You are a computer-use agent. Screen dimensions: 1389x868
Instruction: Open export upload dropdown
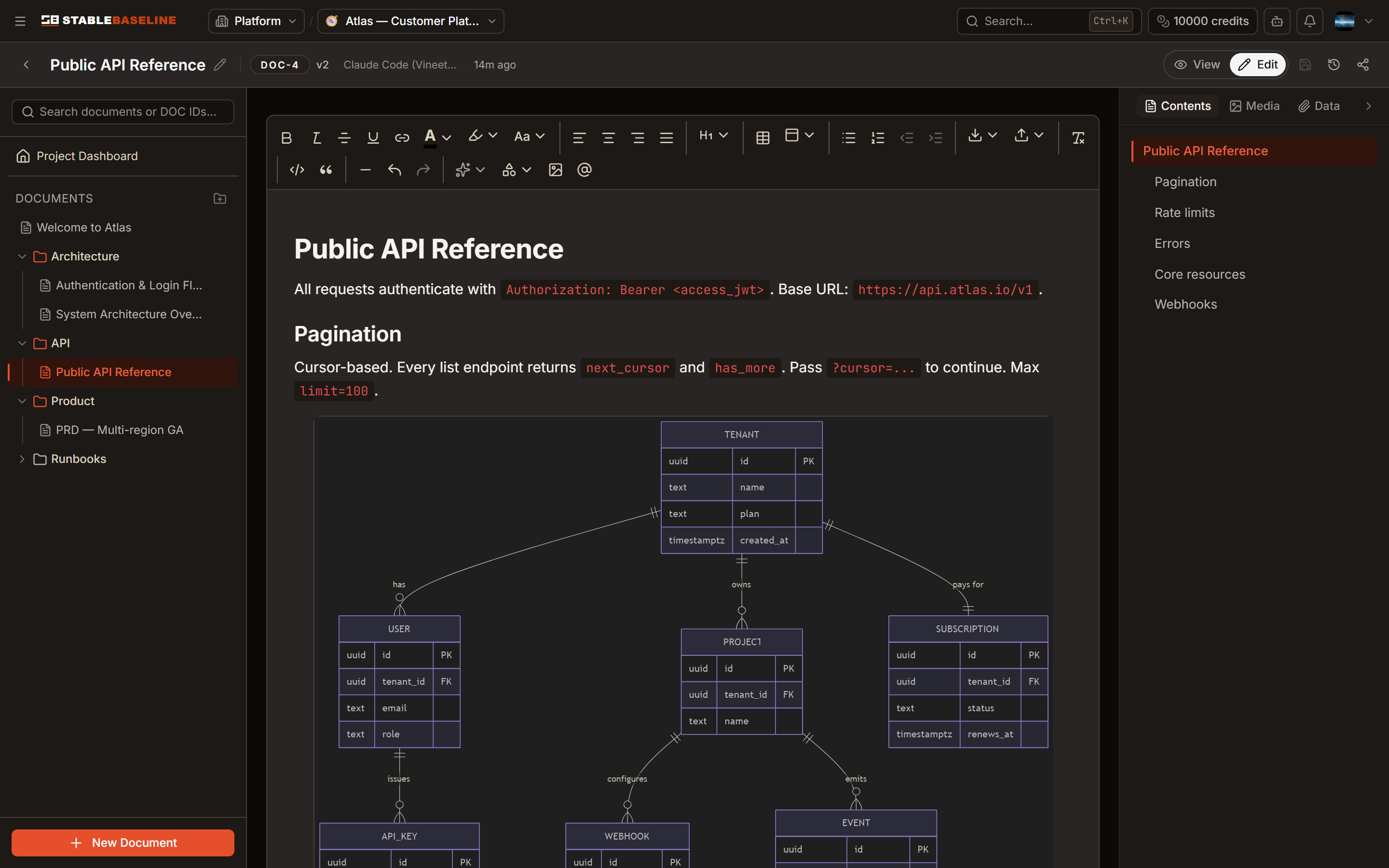(1029, 136)
